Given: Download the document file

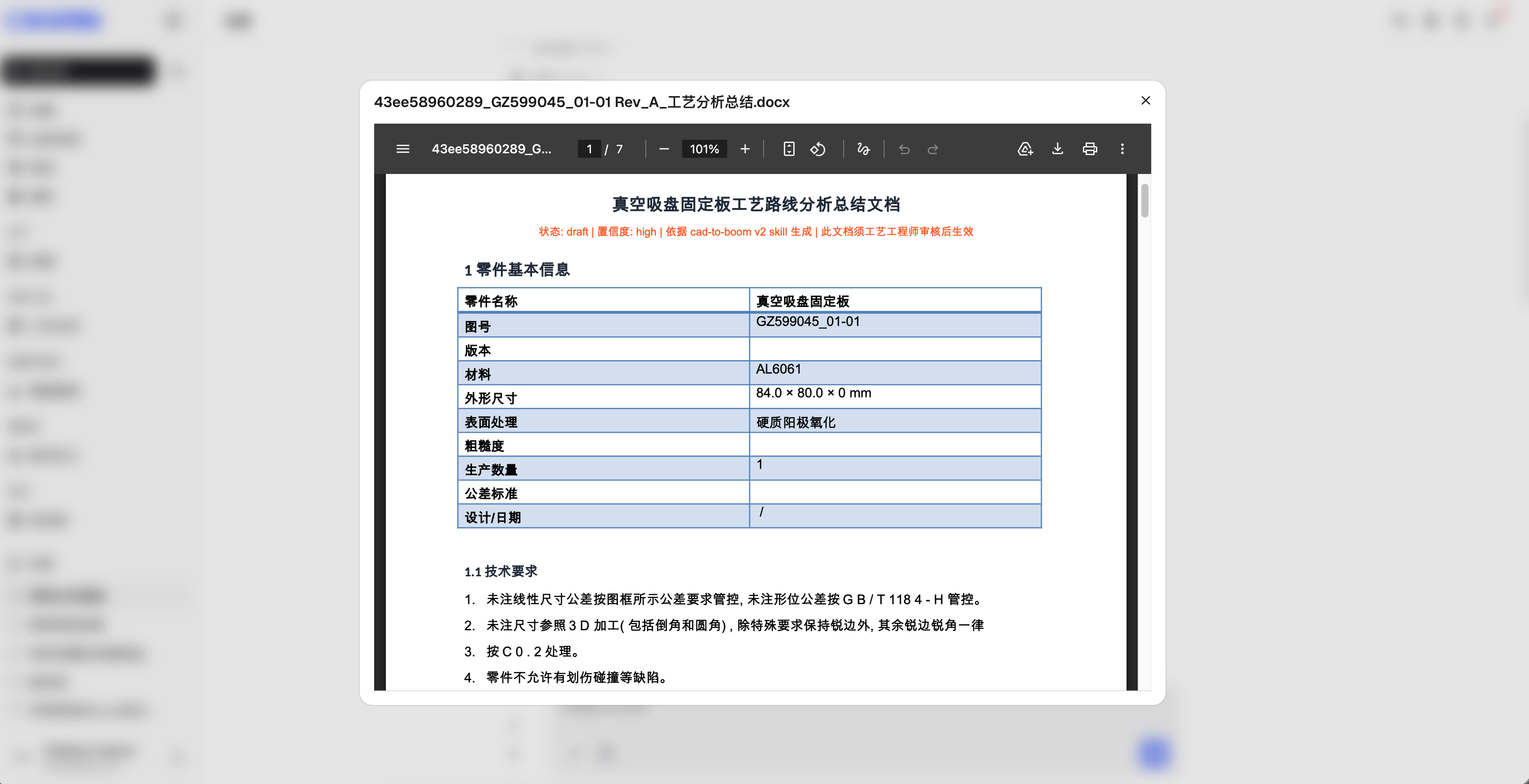Looking at the screenshot, I should click(1058, 149).
